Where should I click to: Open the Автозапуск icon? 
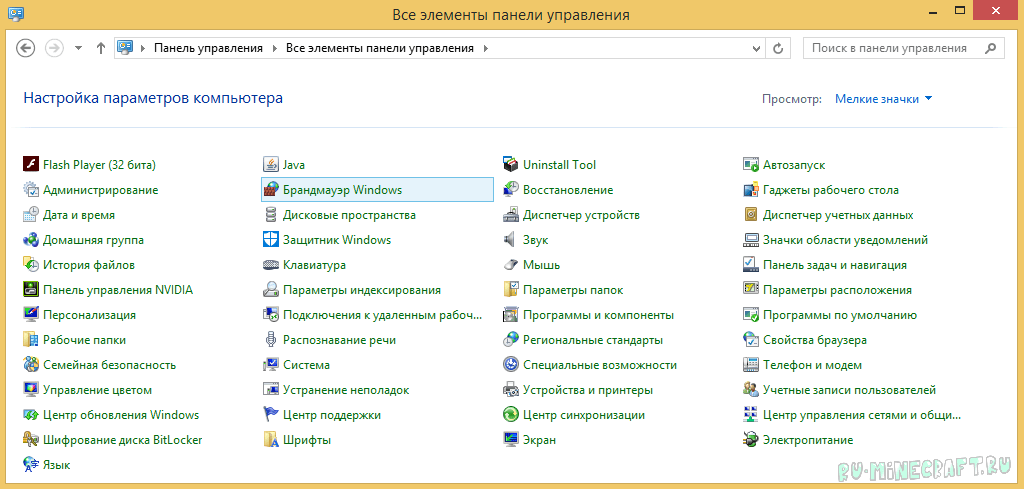pyautogui.click(x=751, y=165)
